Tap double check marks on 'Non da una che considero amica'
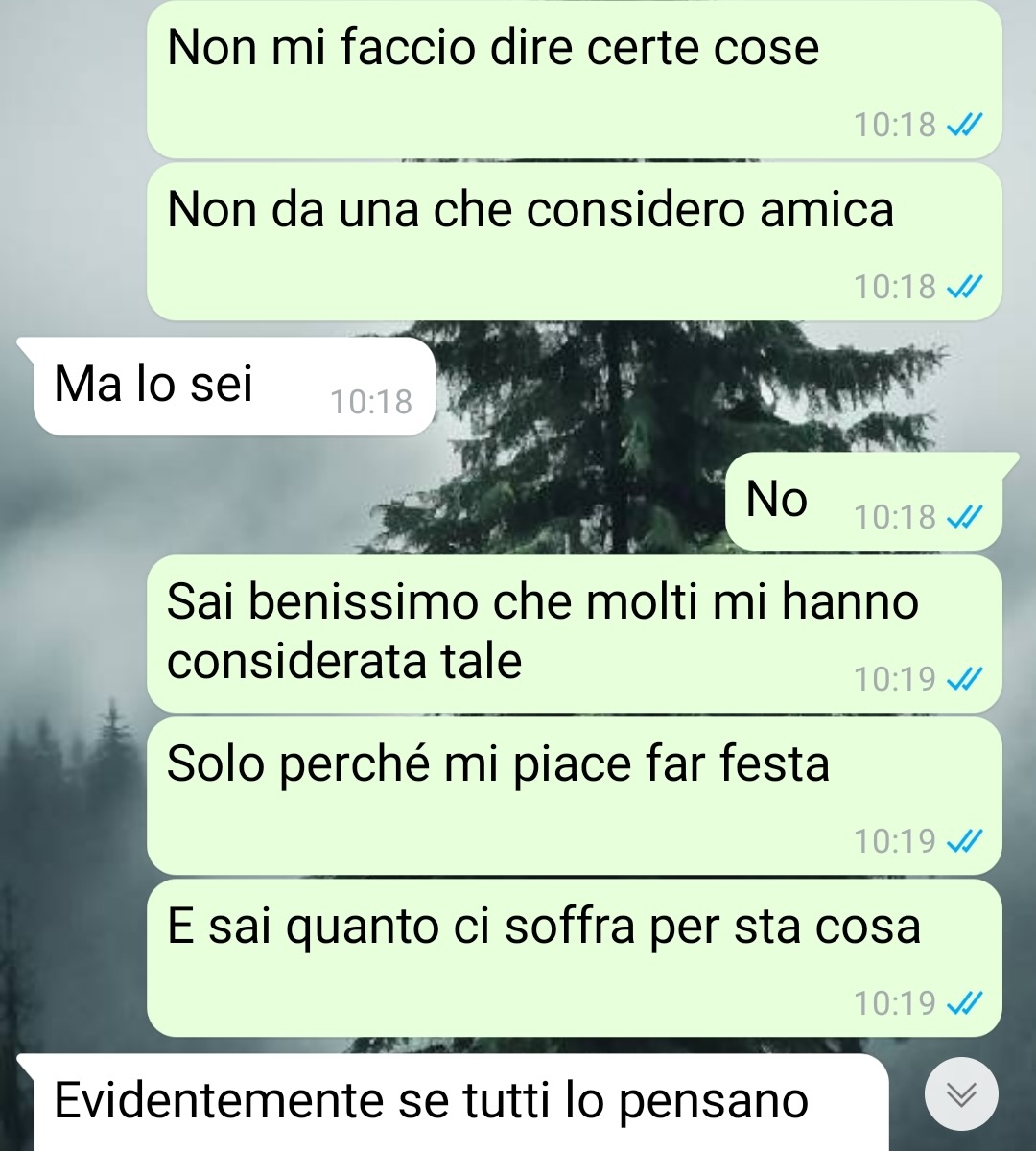This screenshot has height=1151, width=1036. coord(964,287)
